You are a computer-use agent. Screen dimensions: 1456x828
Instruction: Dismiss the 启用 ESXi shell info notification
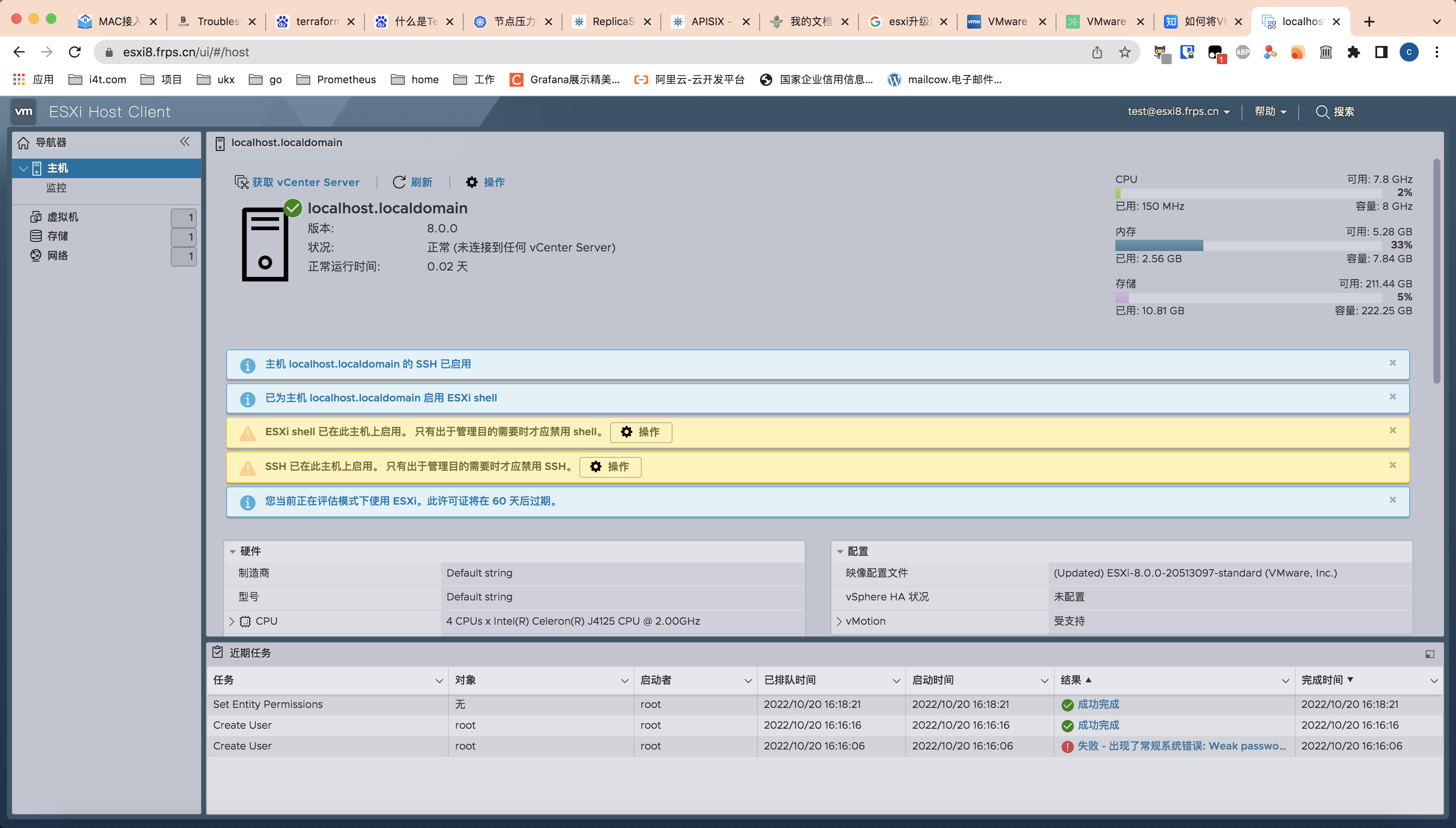[x=1392, y=396]
